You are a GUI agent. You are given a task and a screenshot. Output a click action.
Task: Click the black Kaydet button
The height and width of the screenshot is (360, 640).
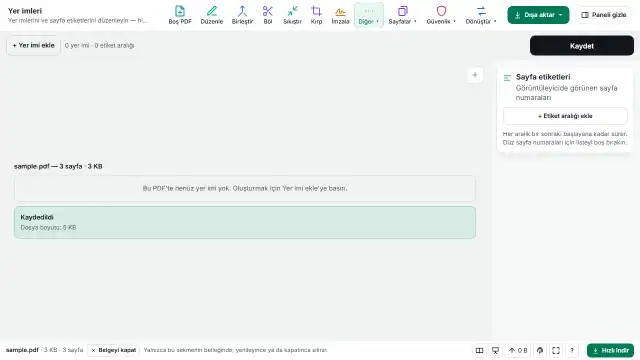pyautogui.click(x=582, y=46)
